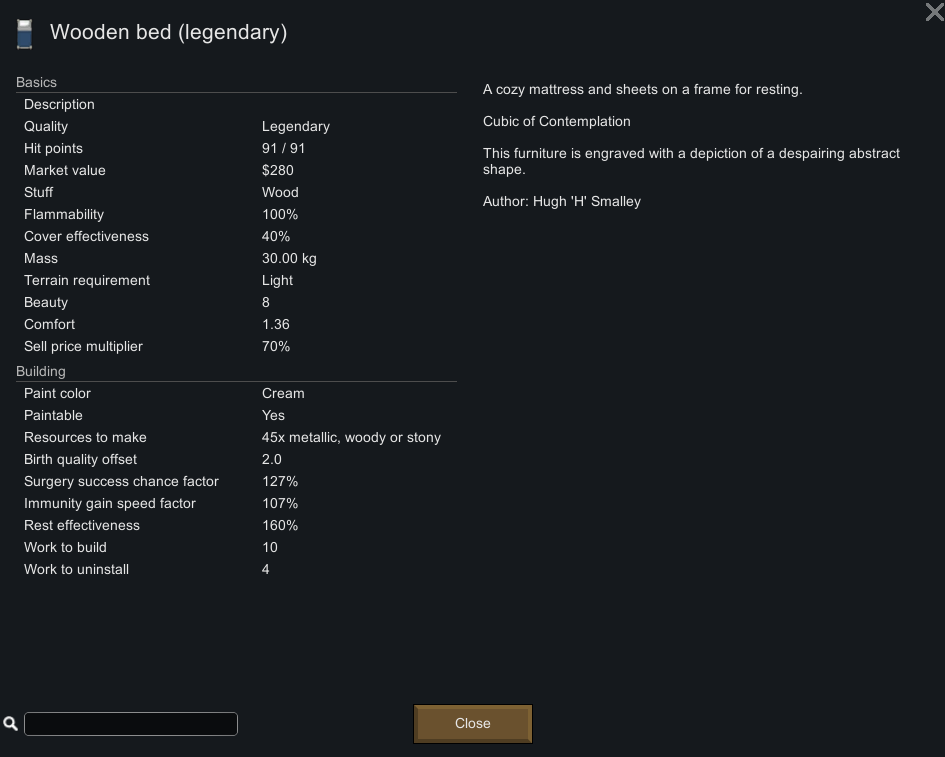
Task: Click the wooden bed icon in header
Action: pyautogui.click(x=25, y=34)
